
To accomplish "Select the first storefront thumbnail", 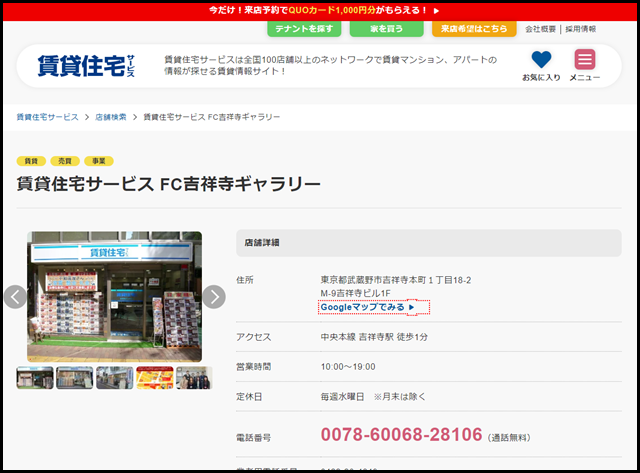I will point(35,378).
